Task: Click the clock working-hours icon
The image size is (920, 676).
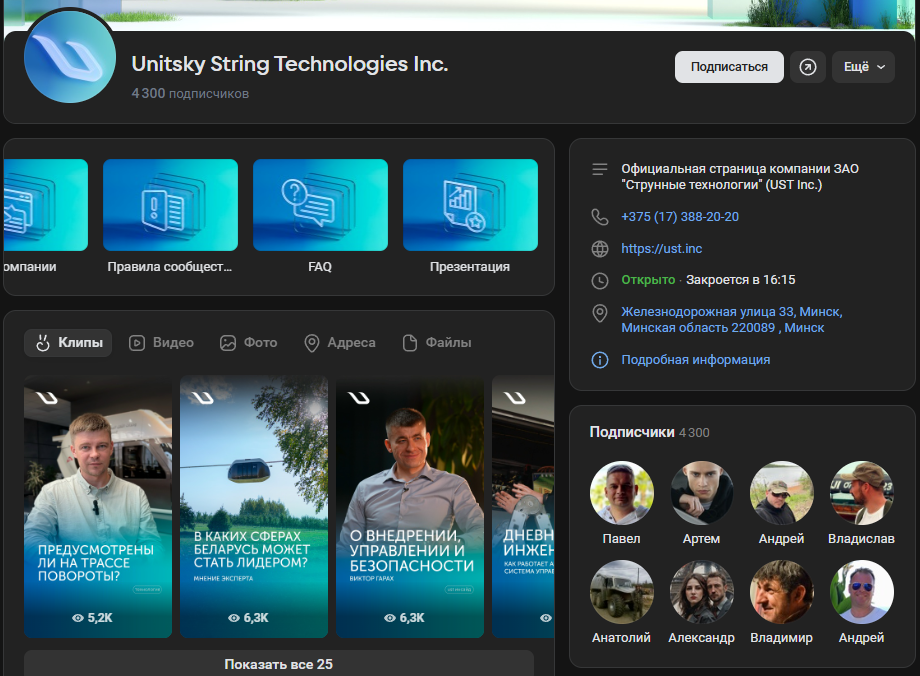Action: coord(600,280)
